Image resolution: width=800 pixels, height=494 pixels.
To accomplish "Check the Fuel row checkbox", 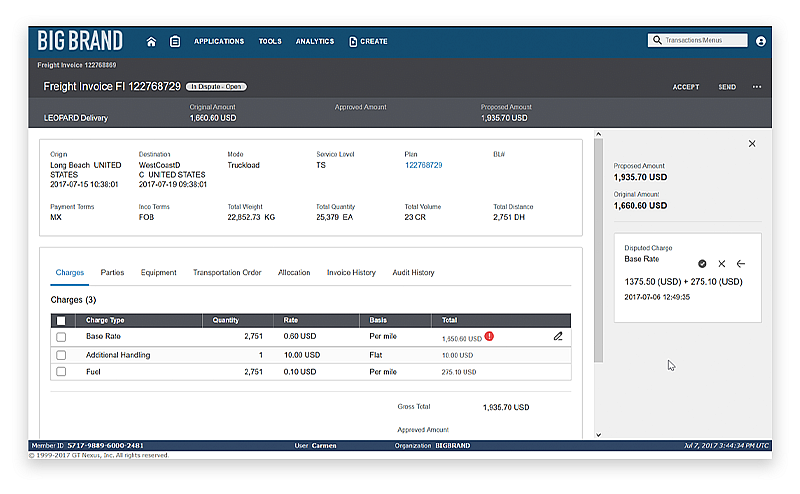I will (61, 372).
